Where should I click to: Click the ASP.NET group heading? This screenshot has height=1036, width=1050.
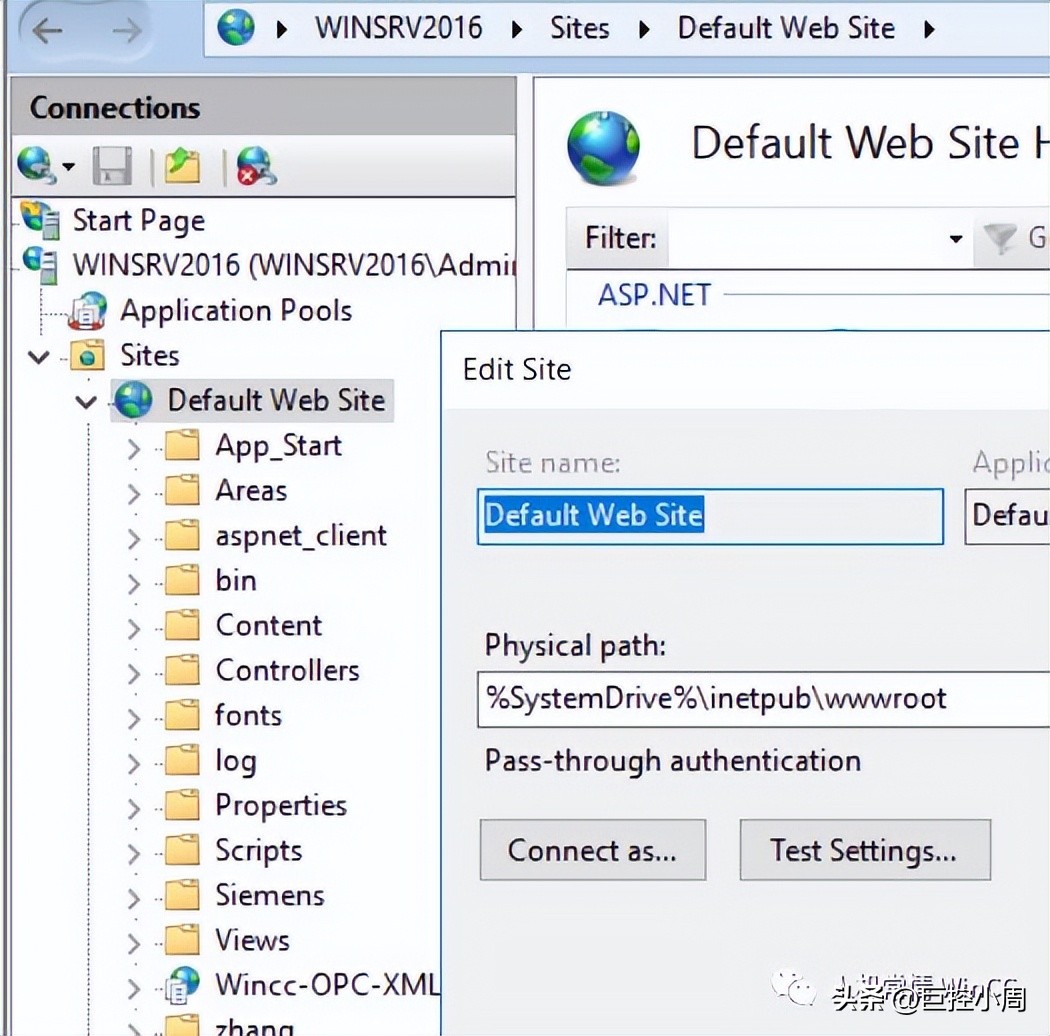(654, 295)
